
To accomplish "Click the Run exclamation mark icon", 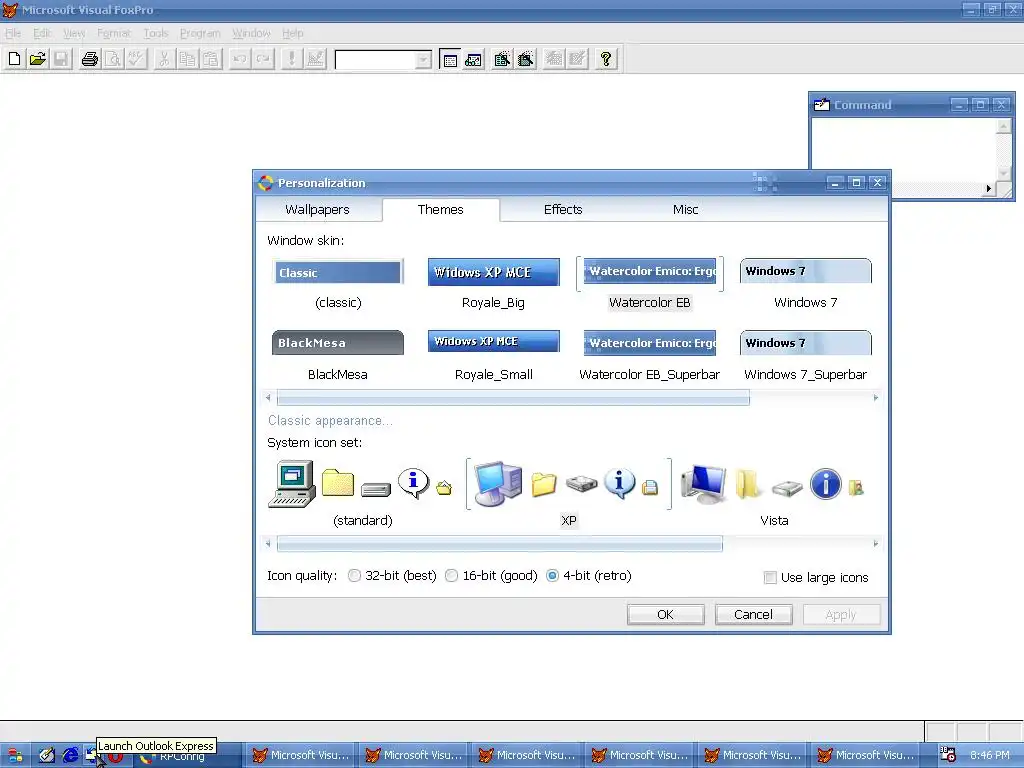I will click(x=291, y=59).
